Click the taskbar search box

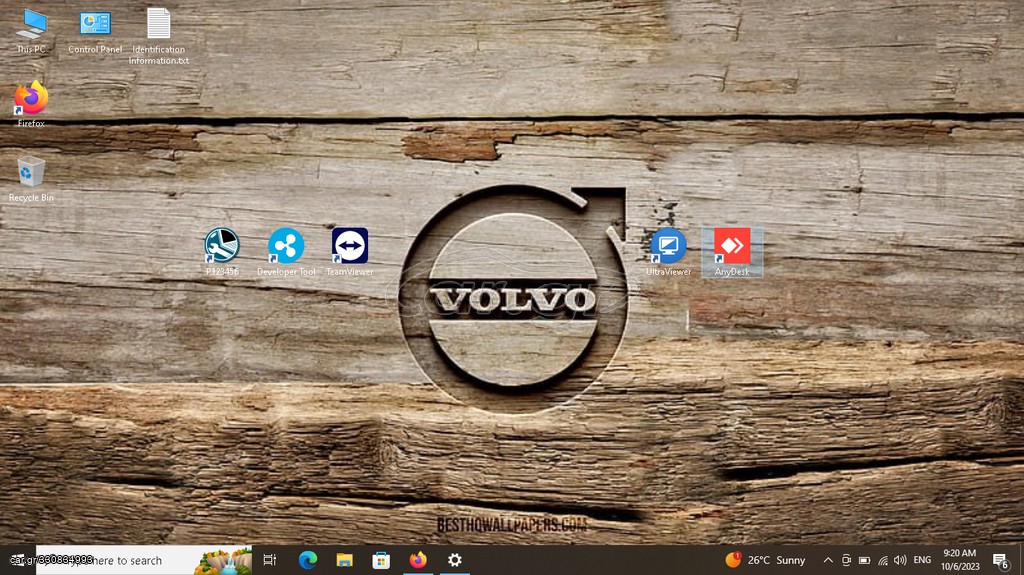pyautogui.click(x=144, y=560)
